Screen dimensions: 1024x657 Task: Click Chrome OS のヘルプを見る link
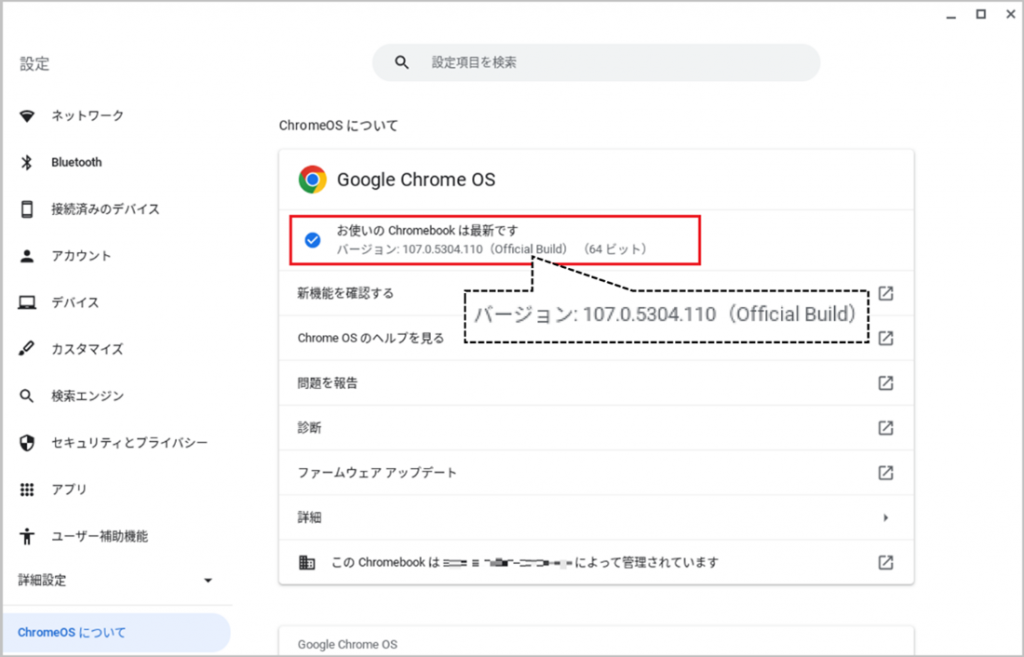click(371, 338)
